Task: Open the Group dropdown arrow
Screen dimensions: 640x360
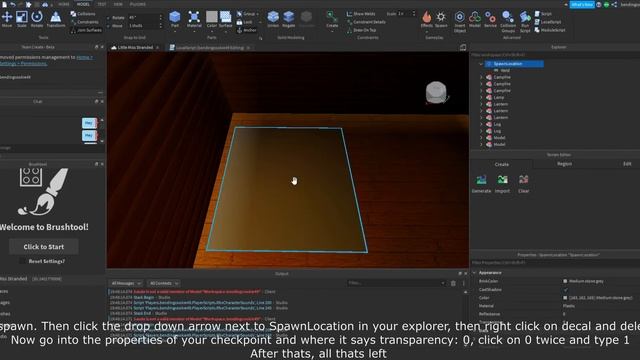Action: 258,14
